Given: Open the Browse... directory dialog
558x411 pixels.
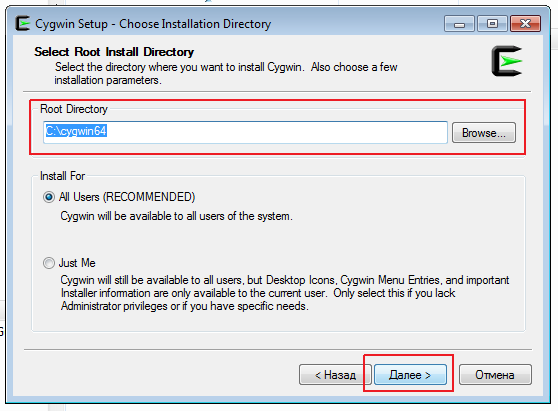Looking at the screenshot, I should click(x=484, y=133).
